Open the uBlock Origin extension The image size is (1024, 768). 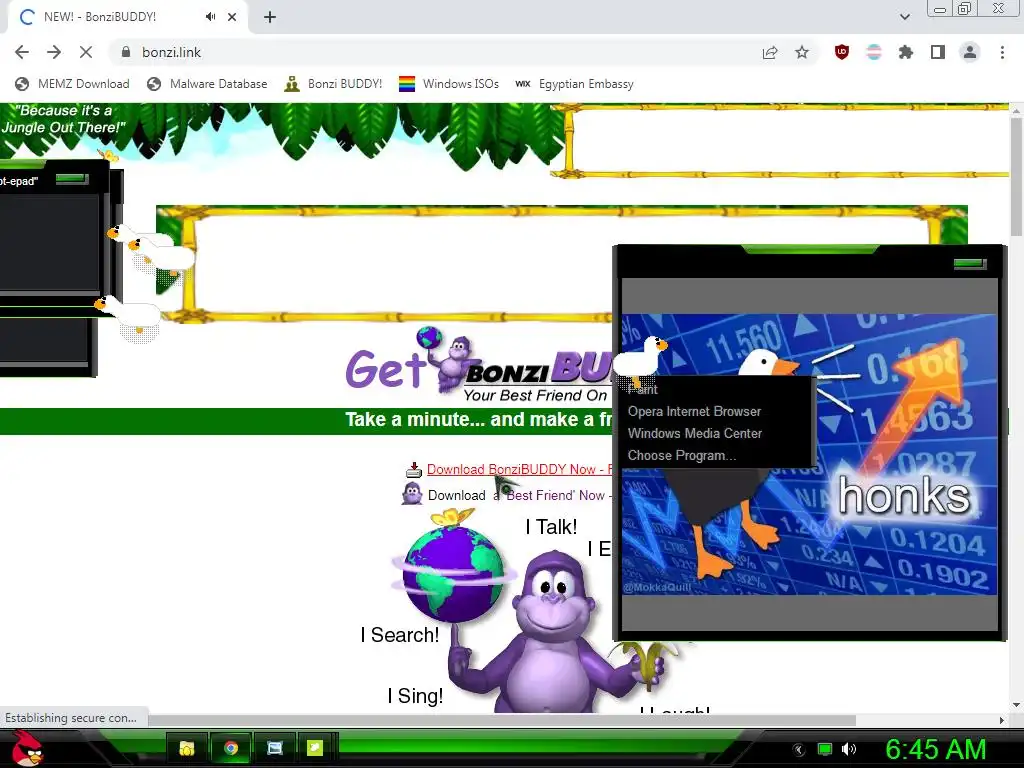pos(842,52)
